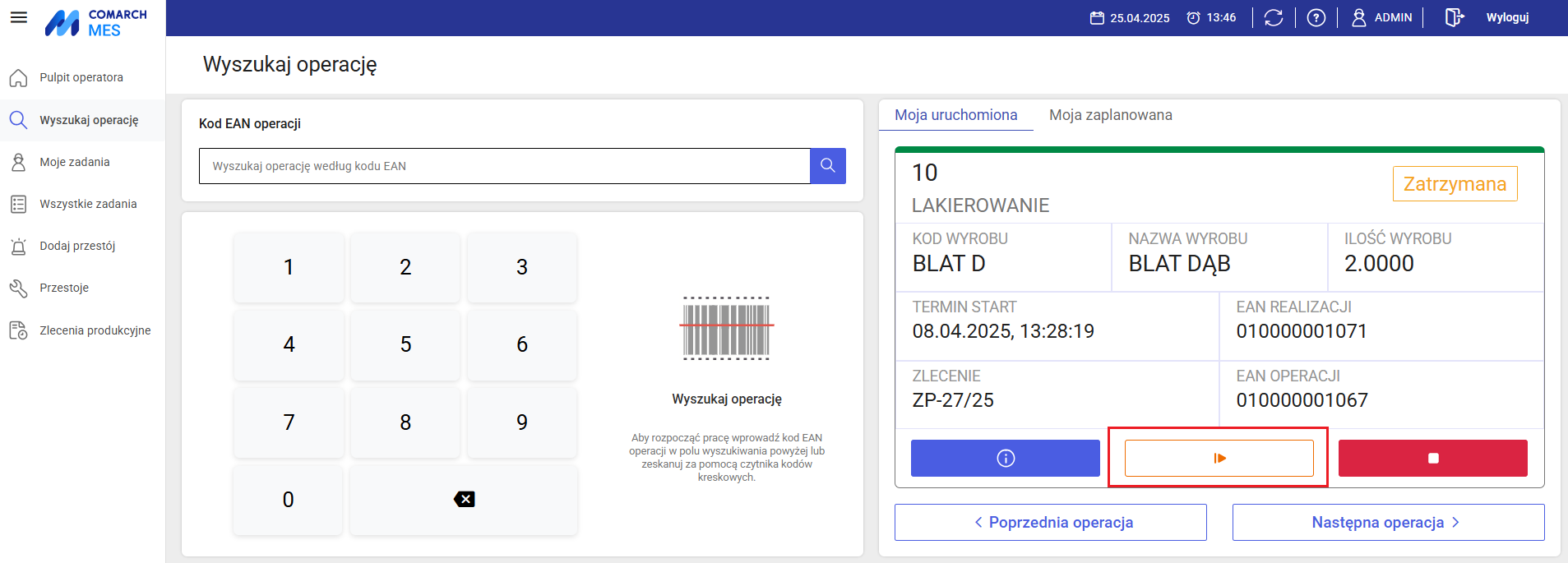Screen dimensions: 1568x563
Task: Open Dodaj przestój in sidebar
Action: [x=77, y=246]
